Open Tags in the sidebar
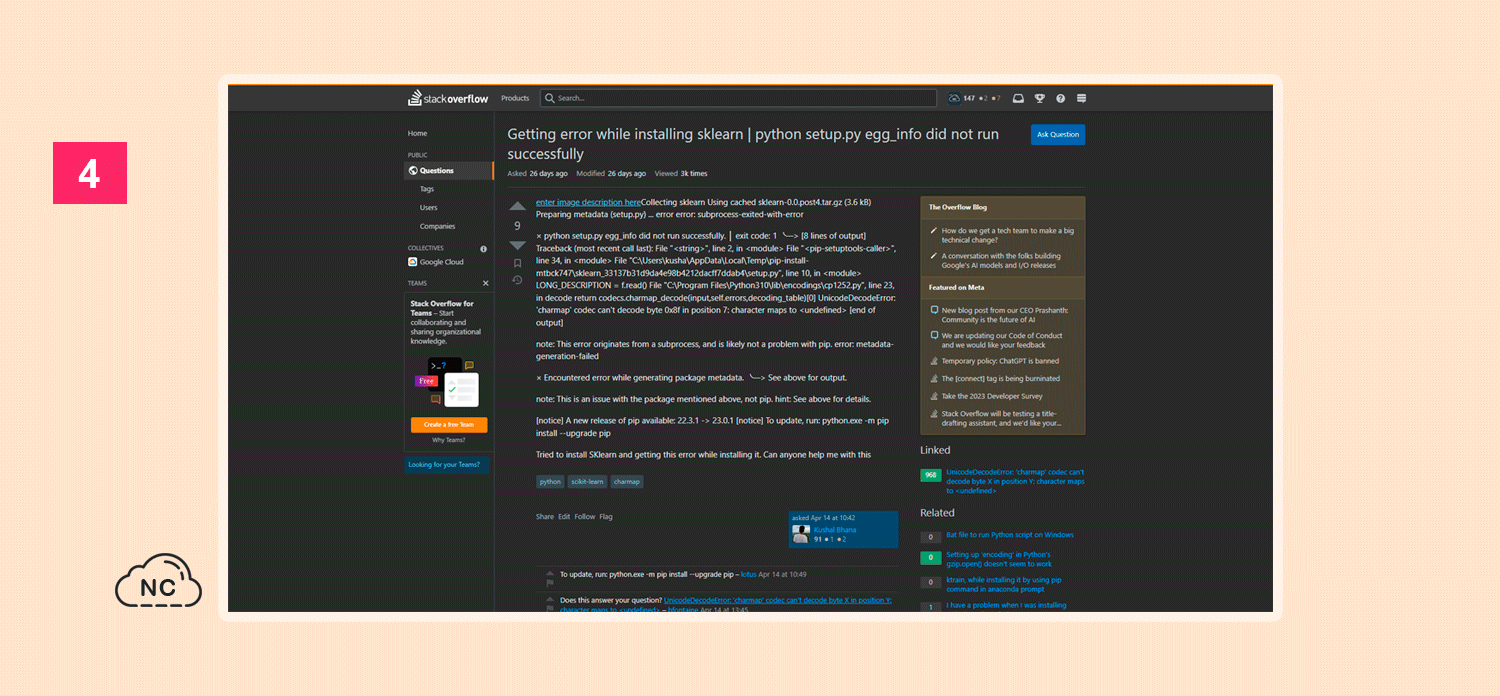Image resolution: width=1500 pixels, height=696 pixels. (x=427, y=189)
